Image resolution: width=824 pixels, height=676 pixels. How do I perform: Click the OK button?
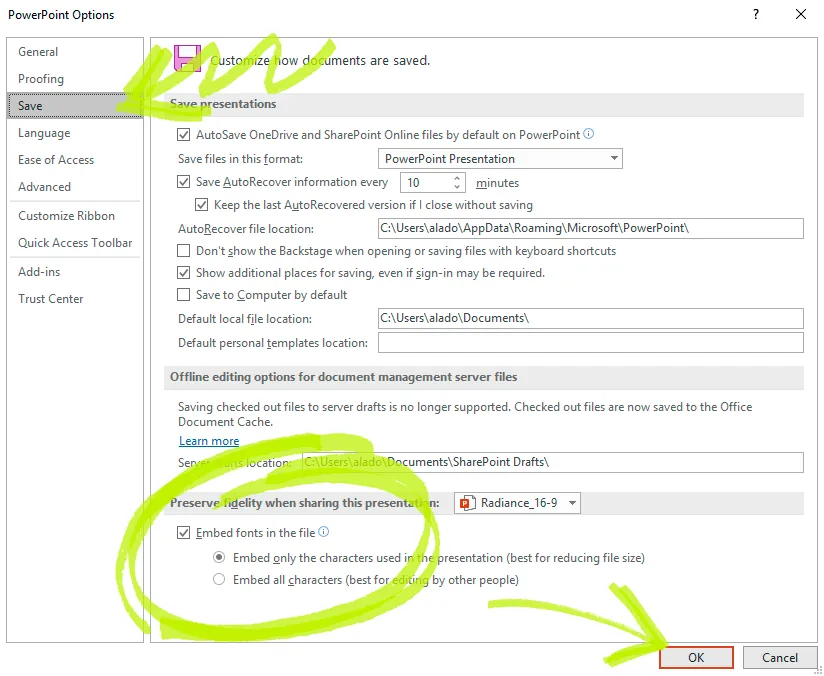(696, 658)
